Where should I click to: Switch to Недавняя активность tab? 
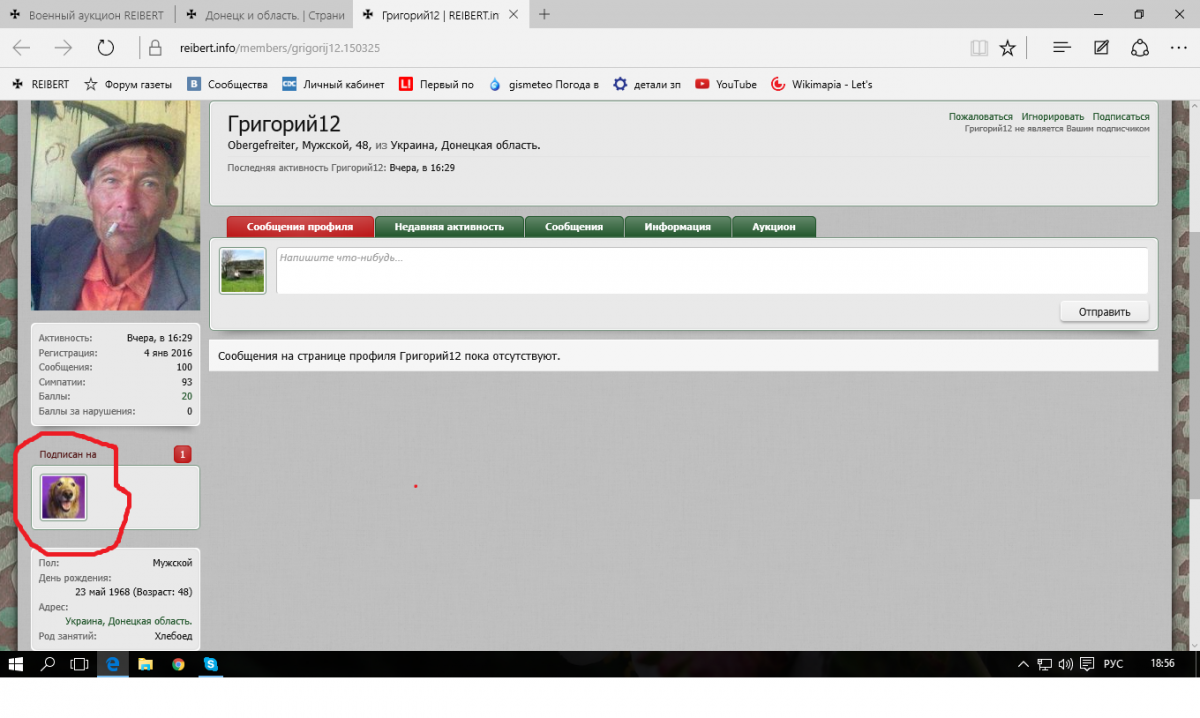[x=449, y=227]
